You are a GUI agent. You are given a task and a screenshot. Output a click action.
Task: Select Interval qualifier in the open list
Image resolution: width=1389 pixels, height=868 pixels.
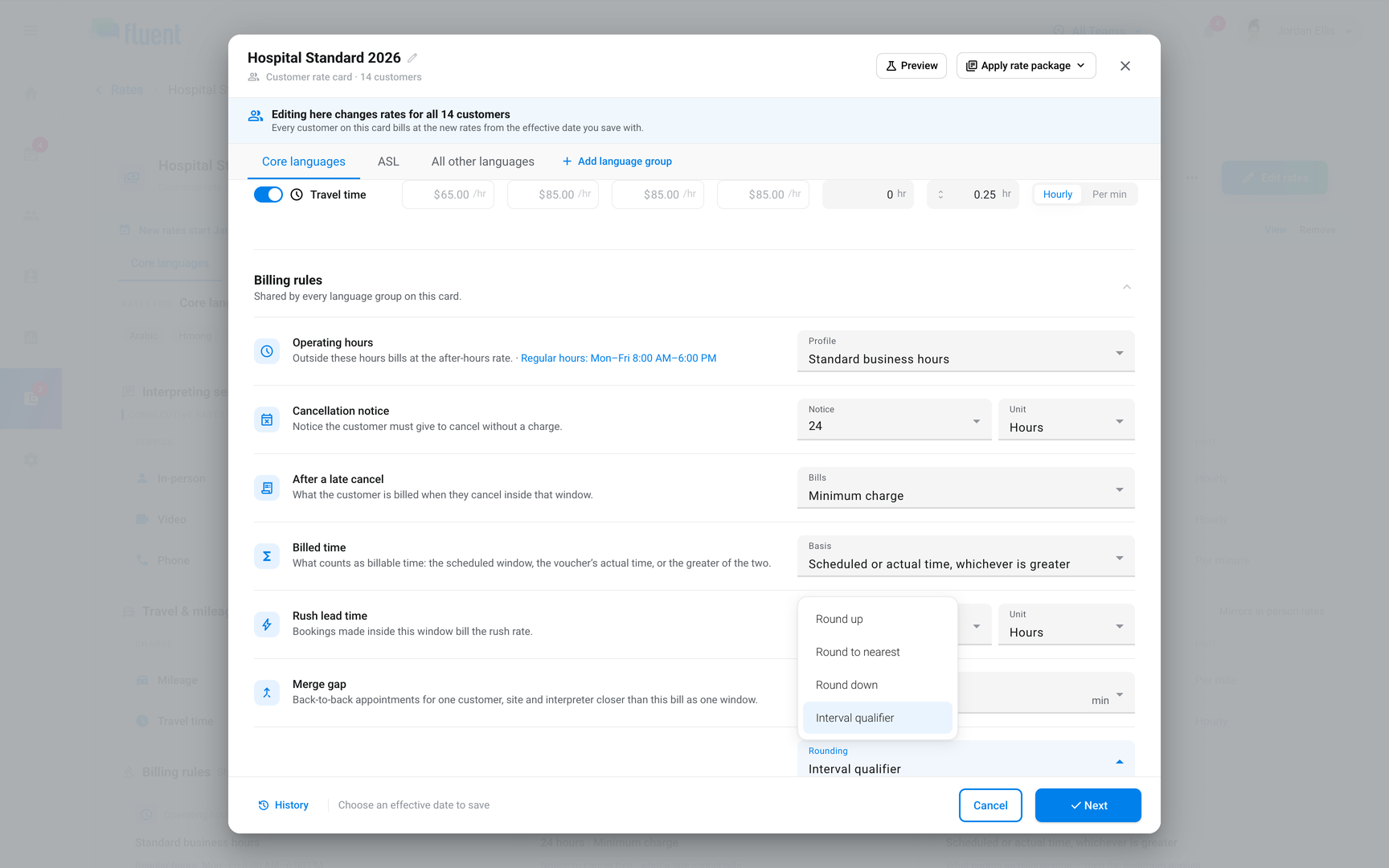tap(878, 718)
